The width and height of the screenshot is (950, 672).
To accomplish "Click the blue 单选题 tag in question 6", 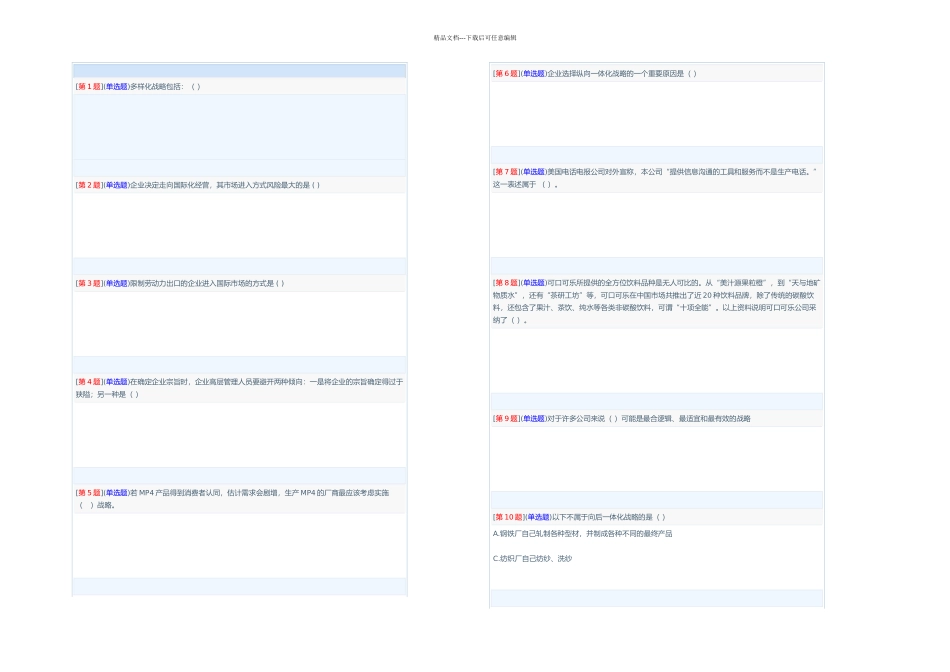I will click(x=533, y=74).
